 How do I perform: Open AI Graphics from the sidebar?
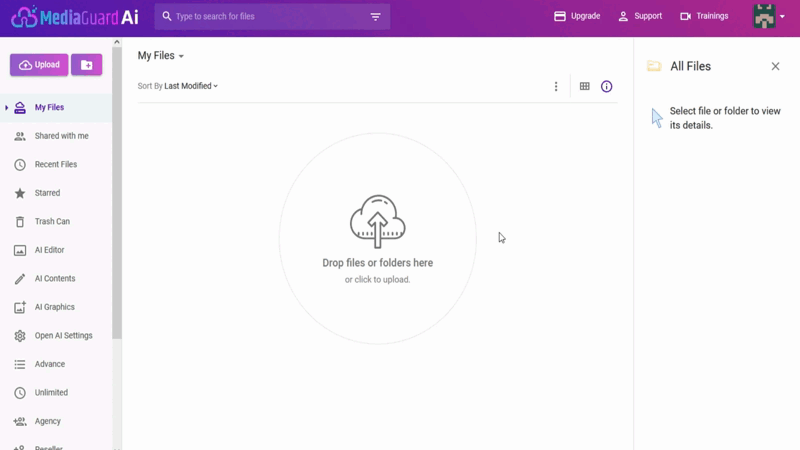[x=54, y=307]
